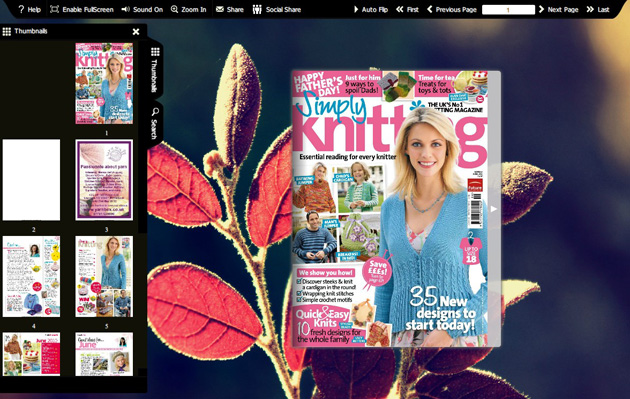The width and height of the screenshot is (630, 399).
Task: Click the FullScreen frame icon
Action: (54, 9)
